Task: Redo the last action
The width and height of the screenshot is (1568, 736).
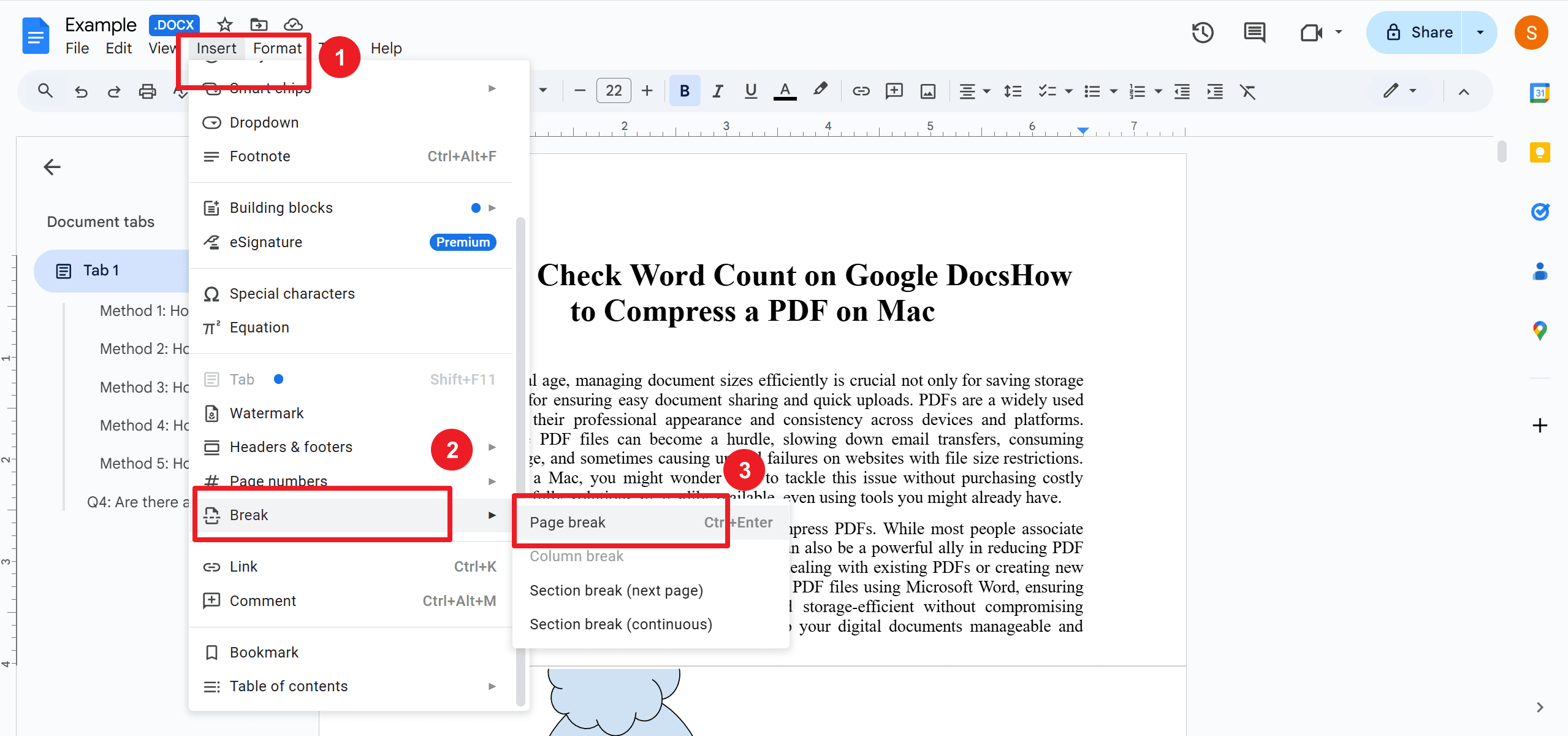Action: [114, 91]
